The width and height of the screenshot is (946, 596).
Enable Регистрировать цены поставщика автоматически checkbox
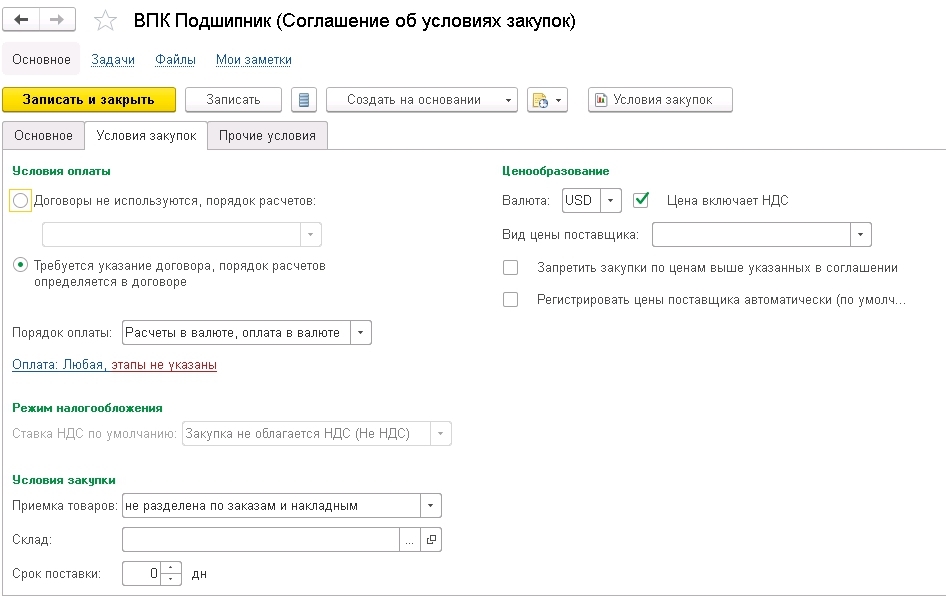click(x=510, y=299)
